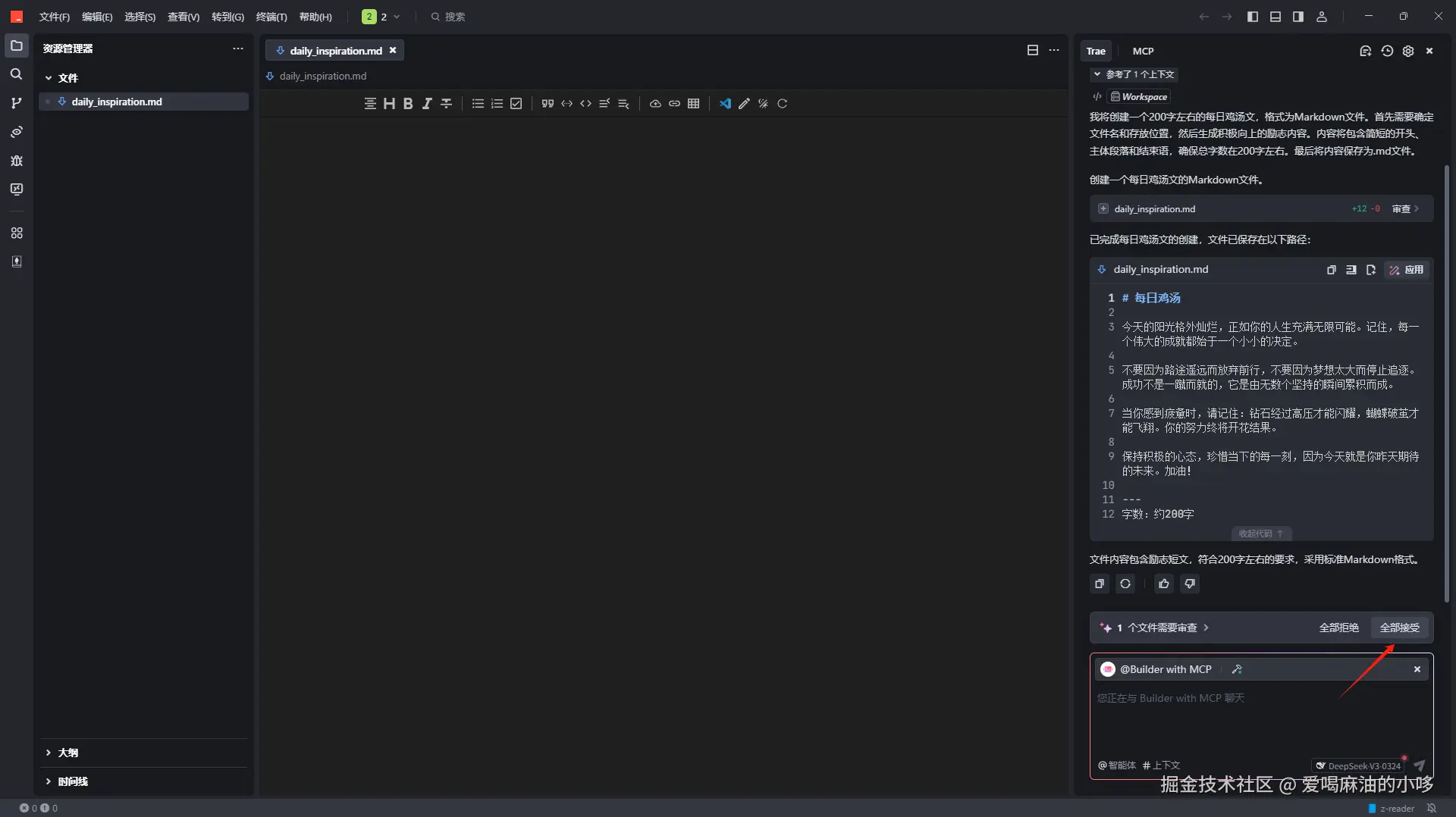Apply bold formatting in markdown toolbar
Image resolution: width=1456 pixels, height=817 pixels.
point(408,104)
